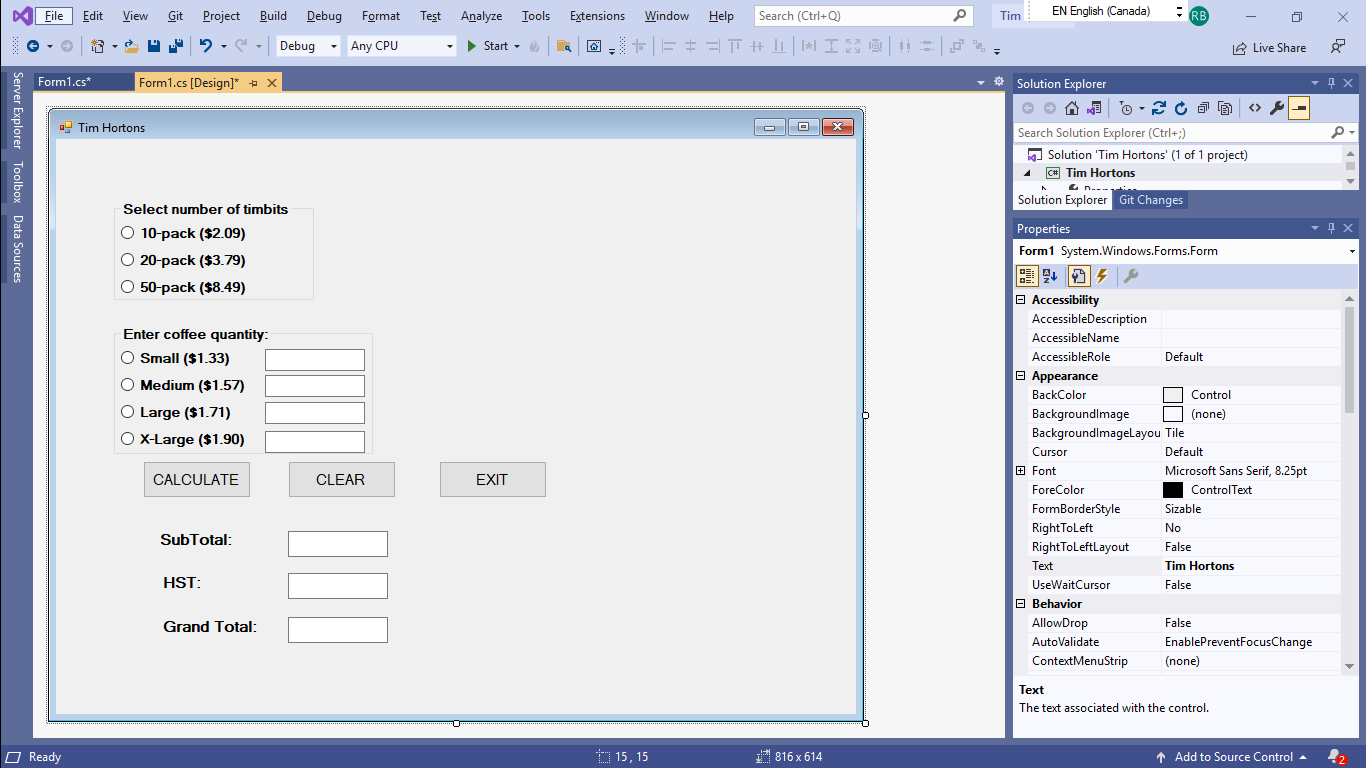This screenshot has height=768, width=1366.
Task: Toggle Categorized view in Properties panel
Action: [1027, 276]
